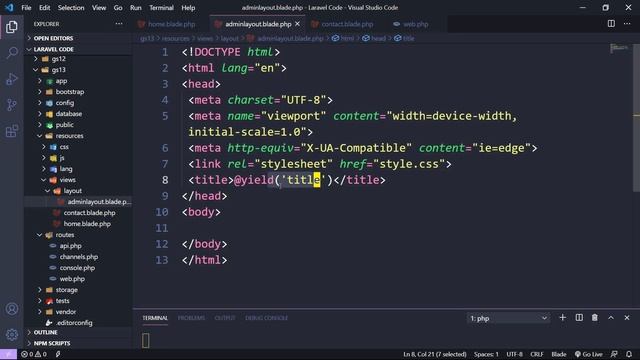Split the terminal panel

coord(579,318)
